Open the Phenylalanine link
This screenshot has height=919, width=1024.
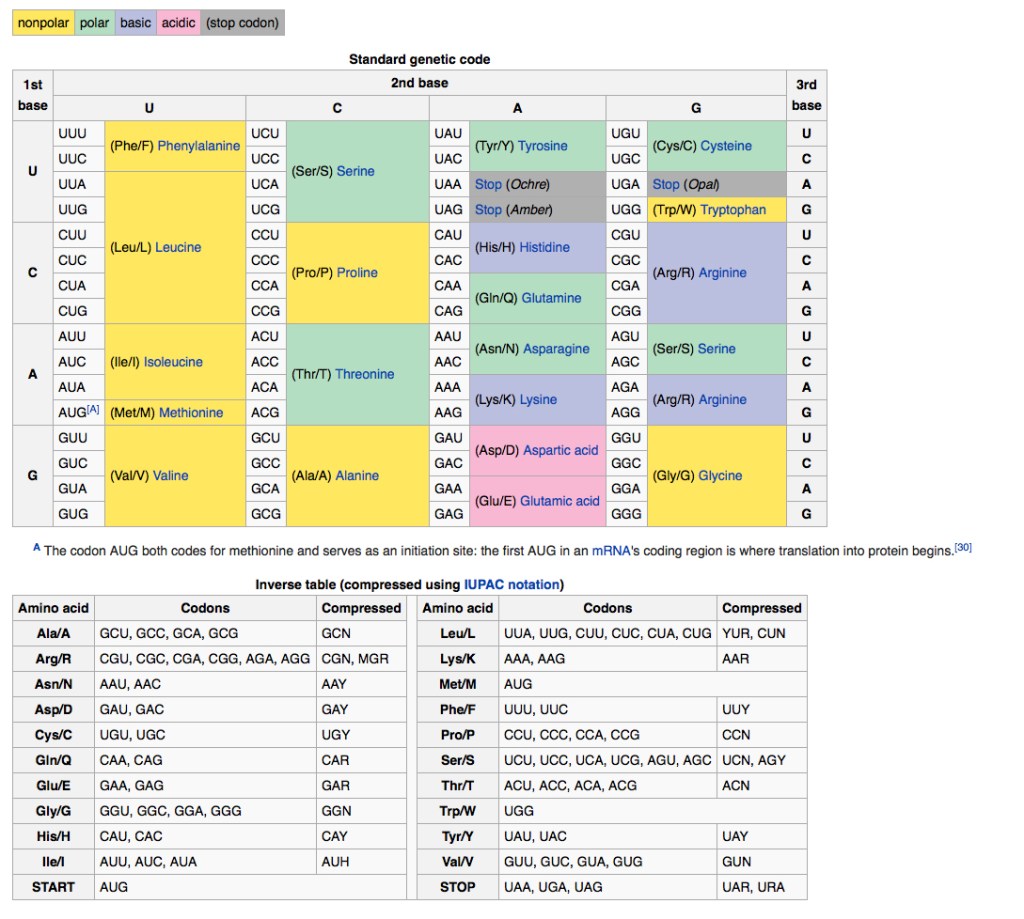point(199,146)
